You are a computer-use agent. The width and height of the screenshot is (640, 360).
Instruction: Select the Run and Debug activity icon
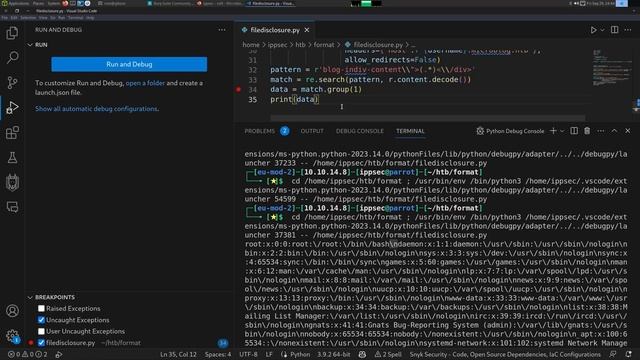[12, 108]
